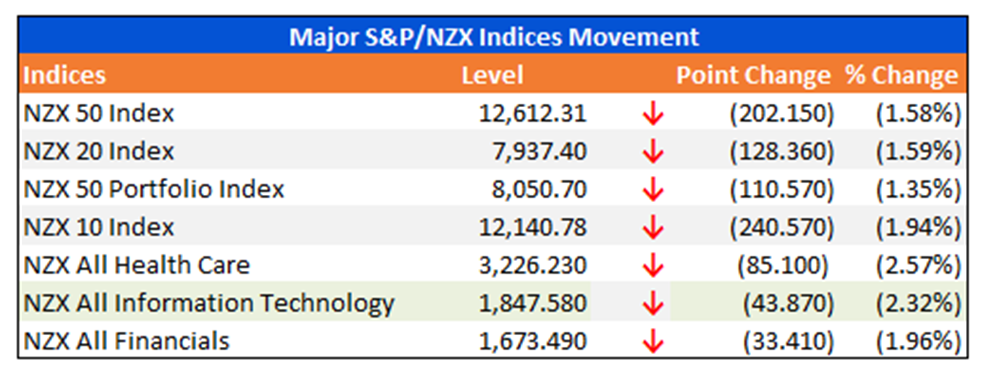This screenshot has height=378, width=999.
Task: Select the NZX All Financials level 1,673.490
Action: coord(533,342)
